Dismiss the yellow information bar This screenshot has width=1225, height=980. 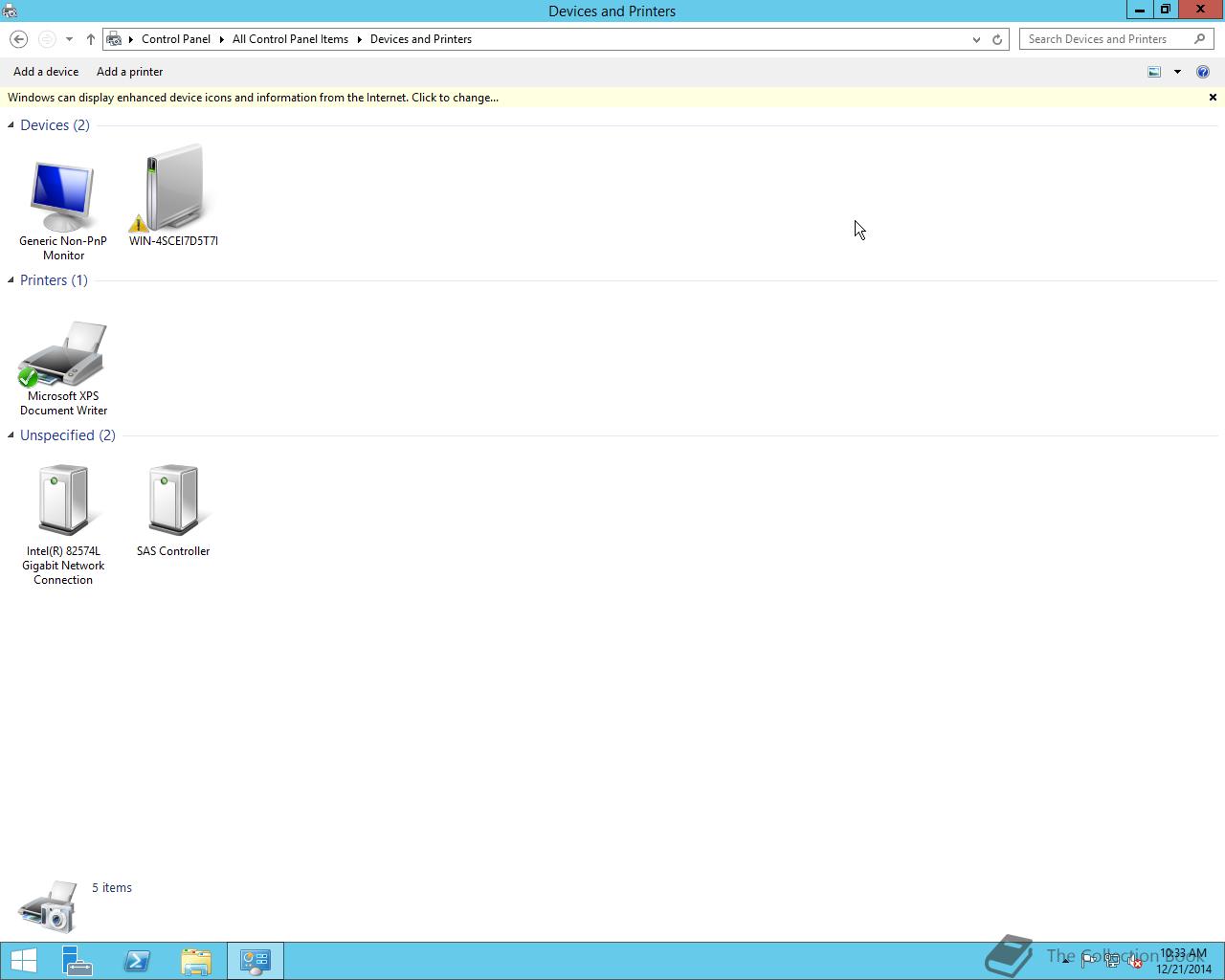click(1213, 98)
